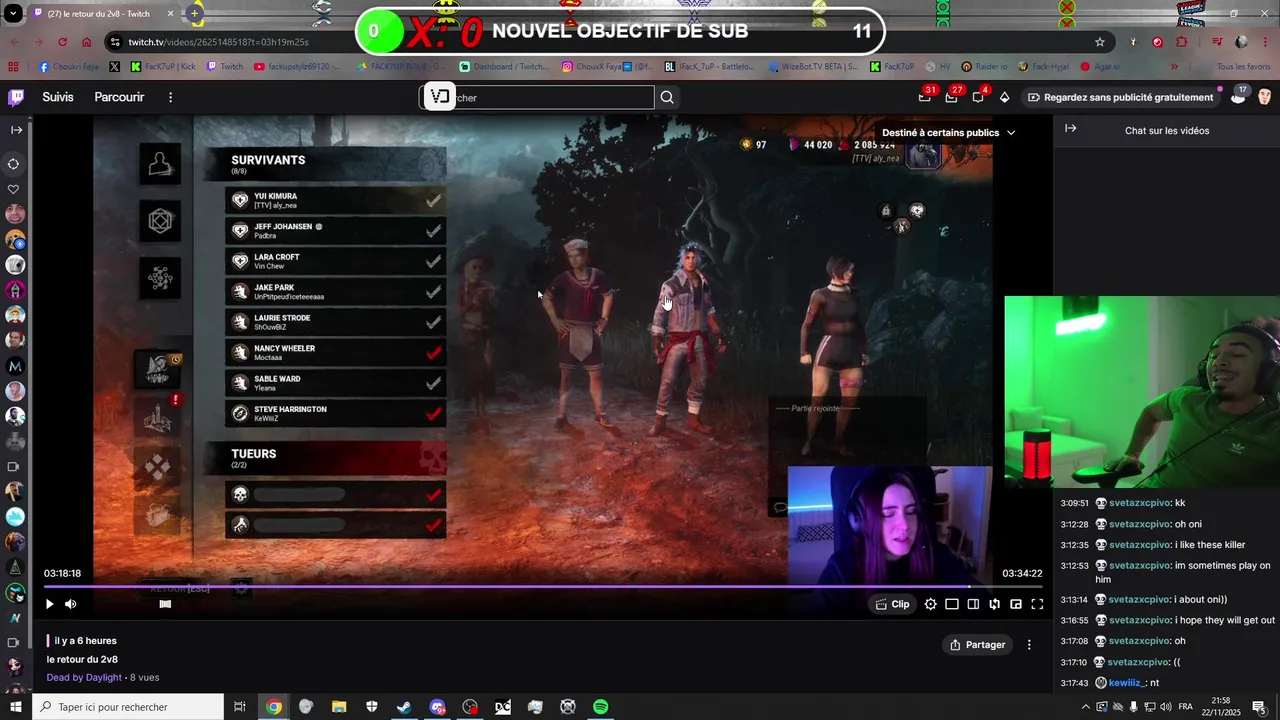Click svetazxcpivo username at 3:09:51
Image resolution: width=1280 pixels, height=720 pixels.
tap(1139, 503)
